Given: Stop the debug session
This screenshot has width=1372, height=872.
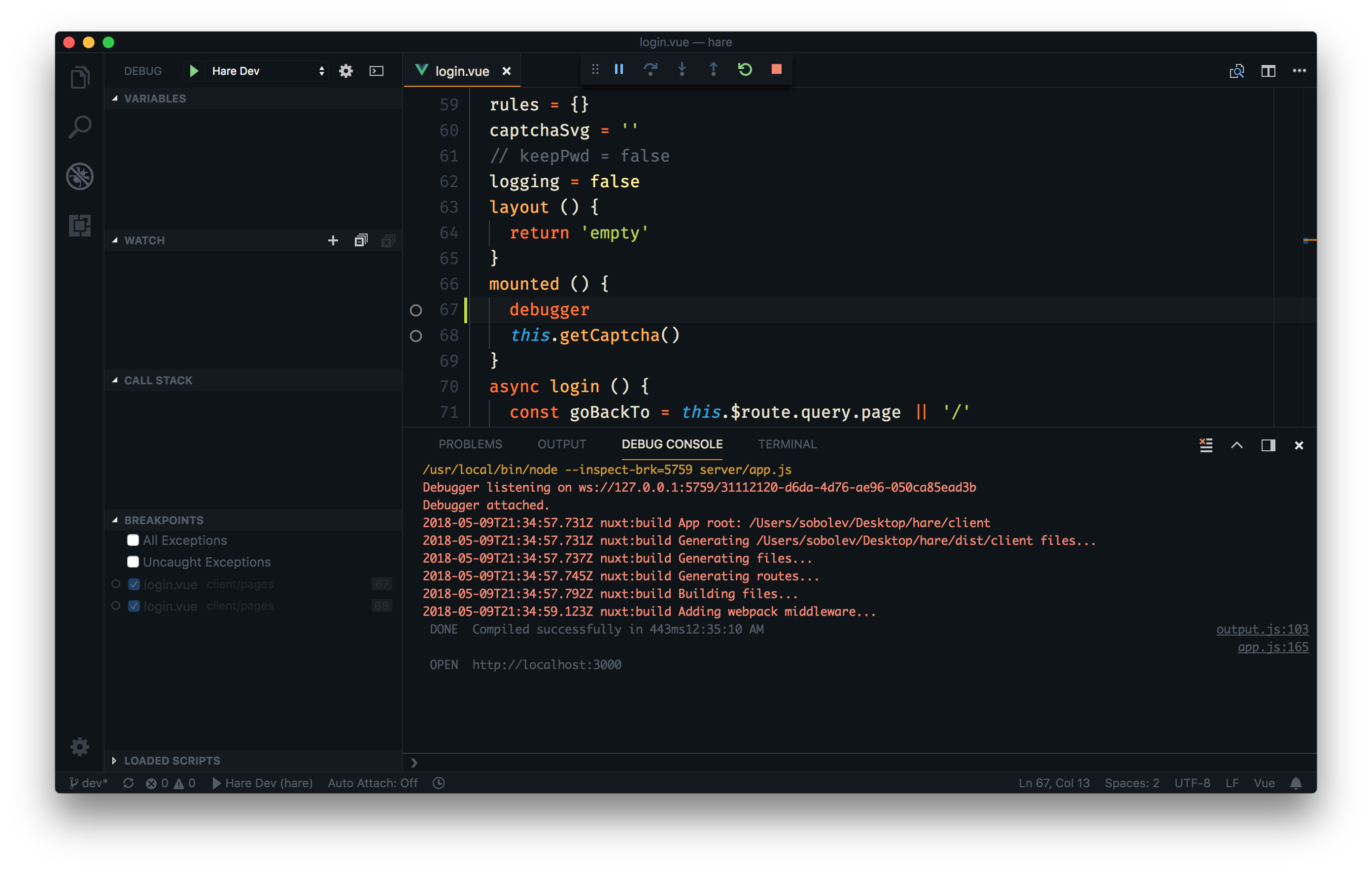Looking at the screenshot, I should pos(776,69).
